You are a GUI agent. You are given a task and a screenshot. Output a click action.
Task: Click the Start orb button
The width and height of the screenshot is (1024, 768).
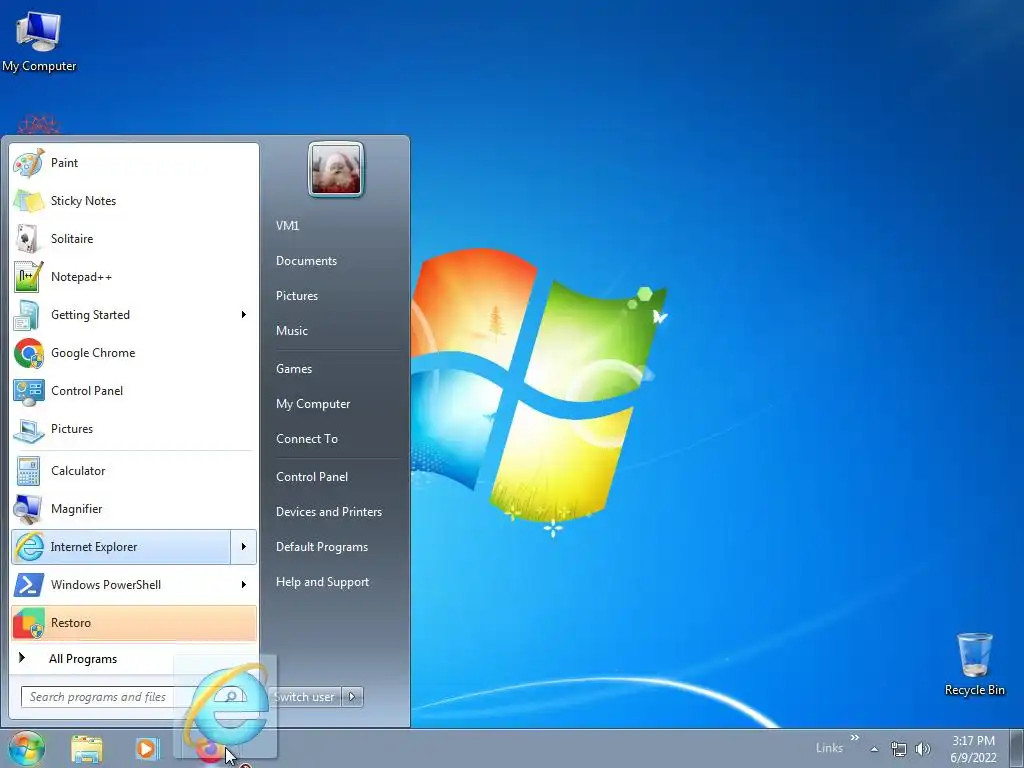pyautogui.click(x=27, y=748)
